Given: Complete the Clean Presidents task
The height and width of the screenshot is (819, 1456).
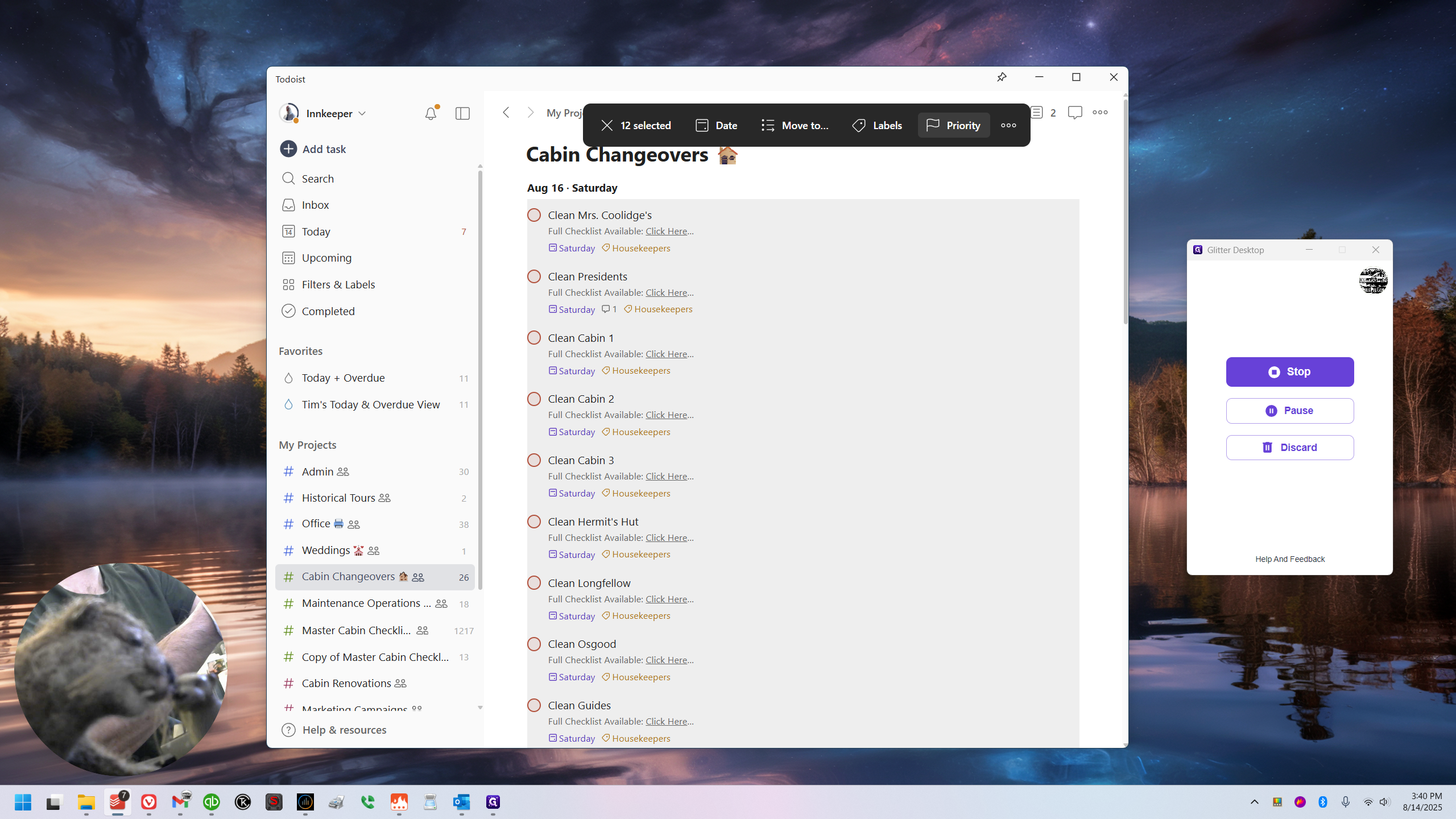Looking at the screenshot, I should pos(534,276).
